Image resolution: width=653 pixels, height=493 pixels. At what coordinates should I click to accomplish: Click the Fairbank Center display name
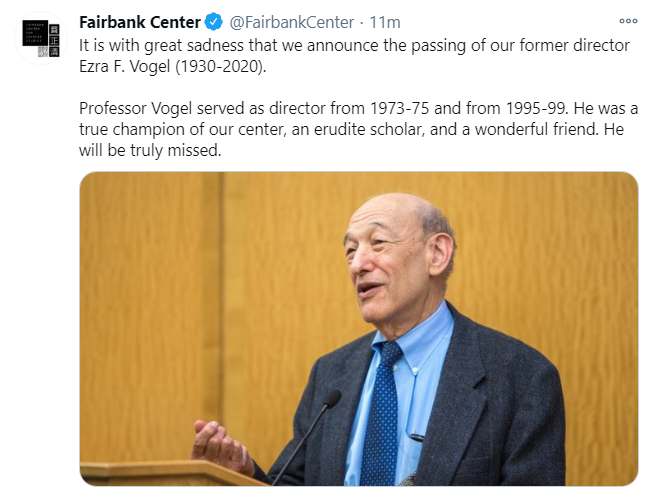click(140, 22)
